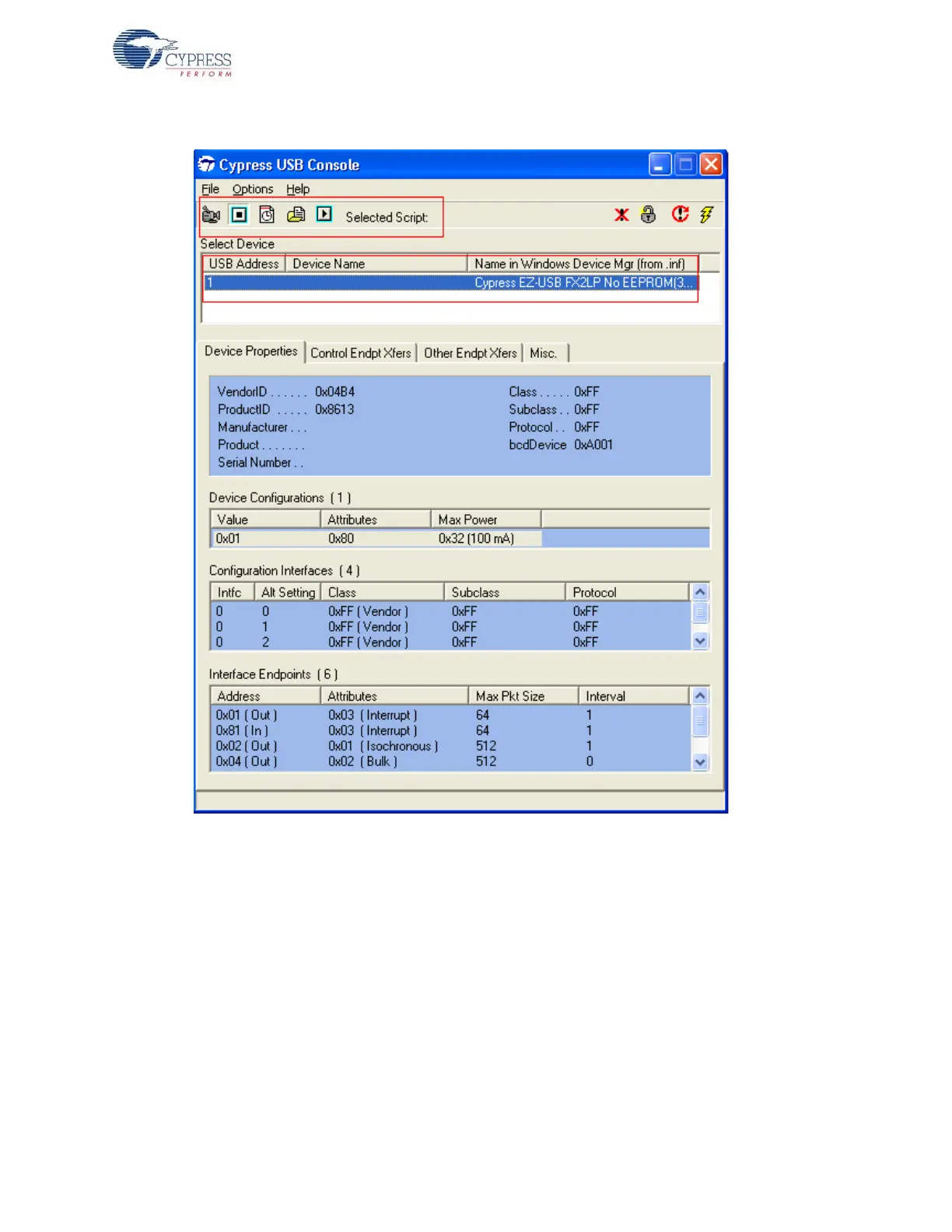Click the red circular reset icon
Image resolution: width=952 pixels, height=1232 pixels.
[x=680, y=215]
